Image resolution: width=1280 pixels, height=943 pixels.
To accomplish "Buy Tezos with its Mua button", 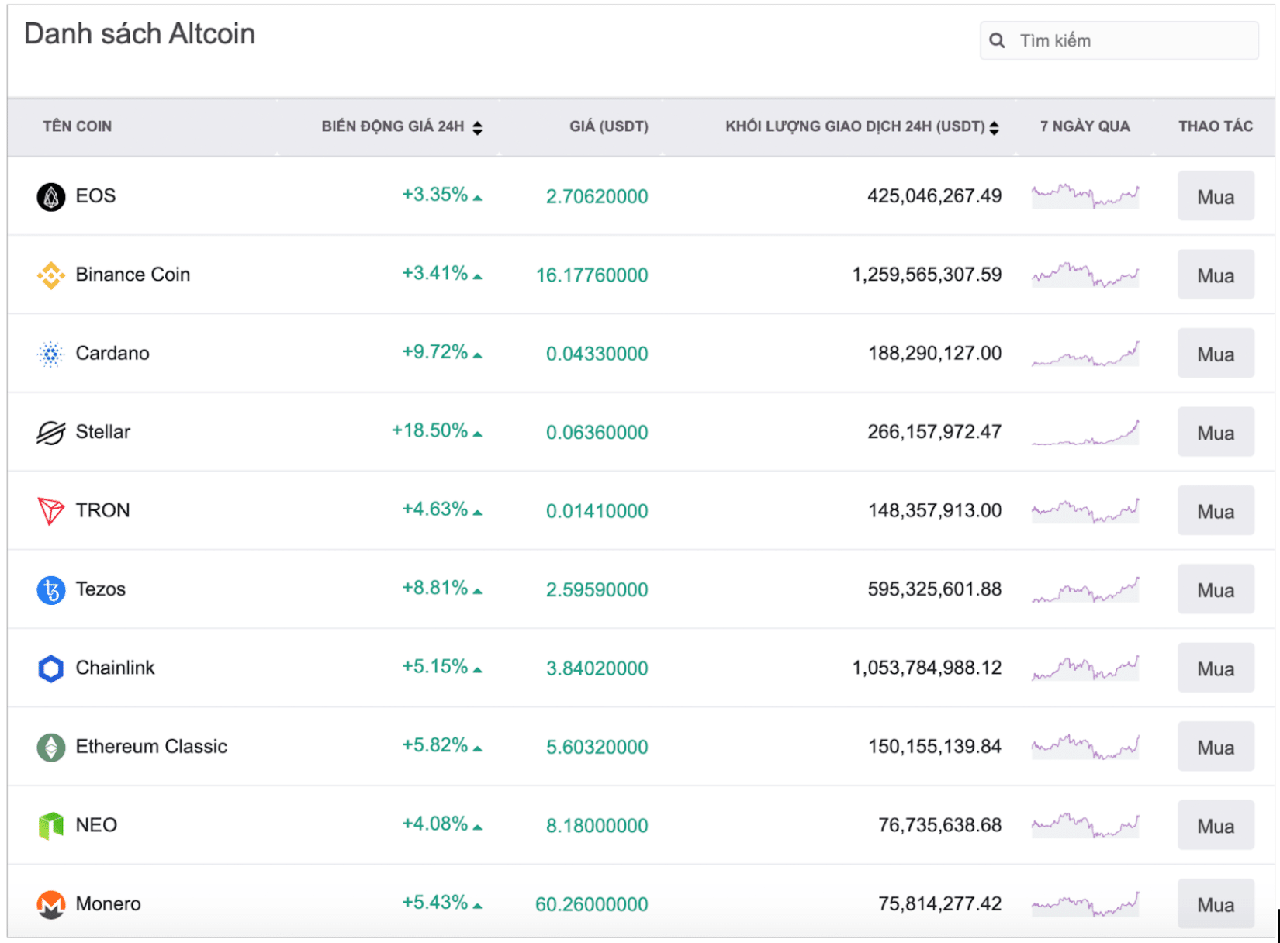I will (x=1216, y=590).
